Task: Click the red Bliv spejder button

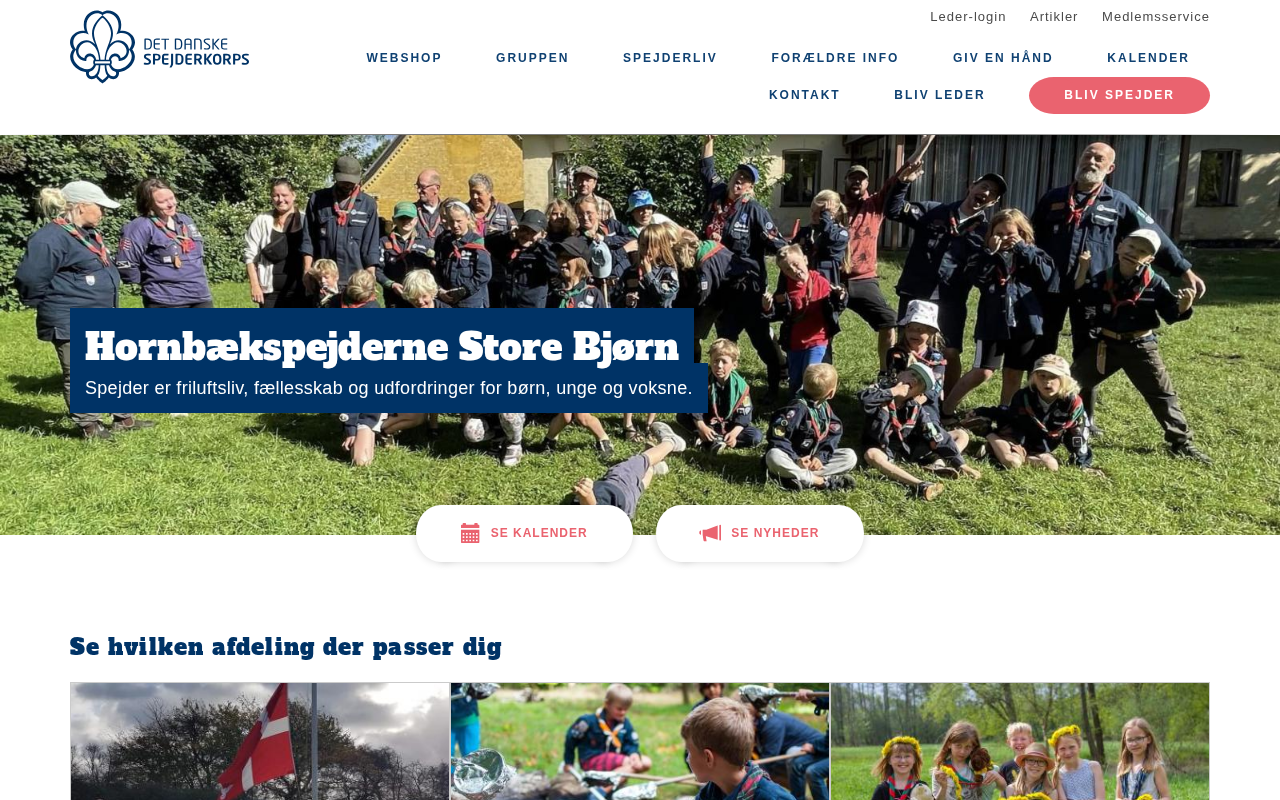Action: [1119, 95]
